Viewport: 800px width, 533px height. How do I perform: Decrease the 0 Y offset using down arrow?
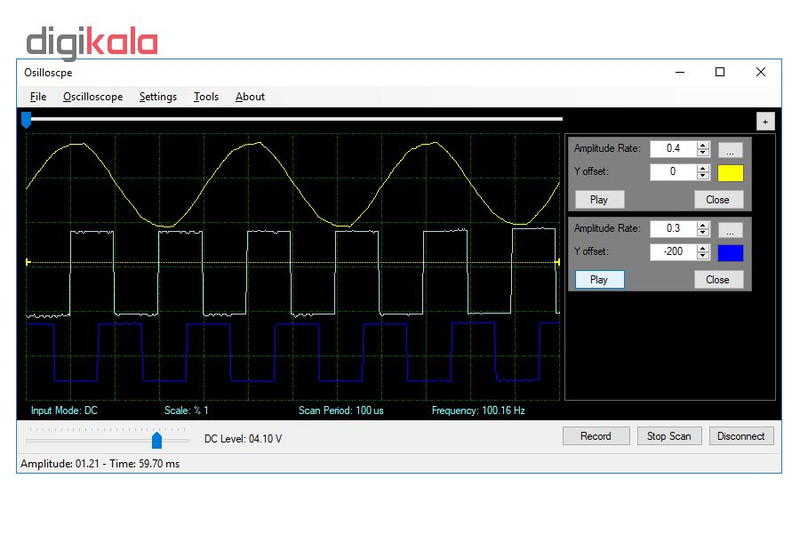pyautogui.click(x=703, y=176)
